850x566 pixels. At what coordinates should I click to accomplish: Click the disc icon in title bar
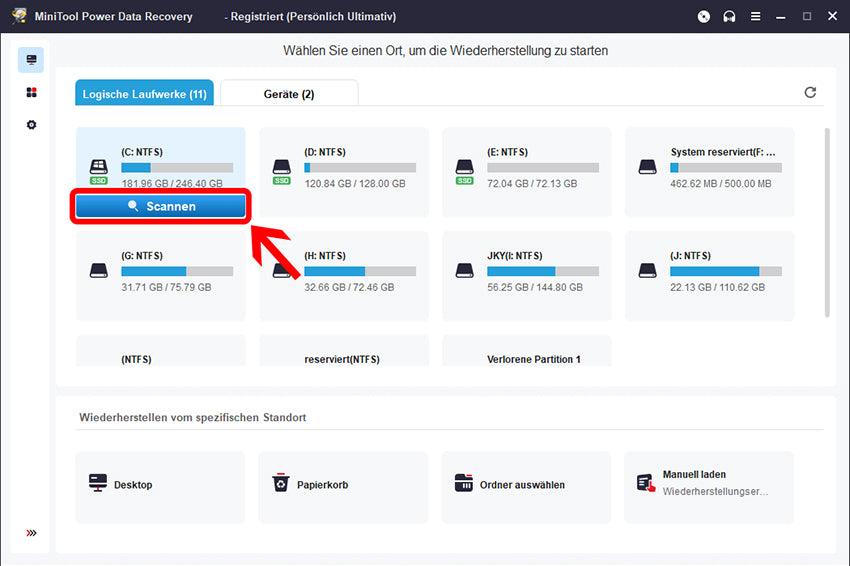click(704, 16)
